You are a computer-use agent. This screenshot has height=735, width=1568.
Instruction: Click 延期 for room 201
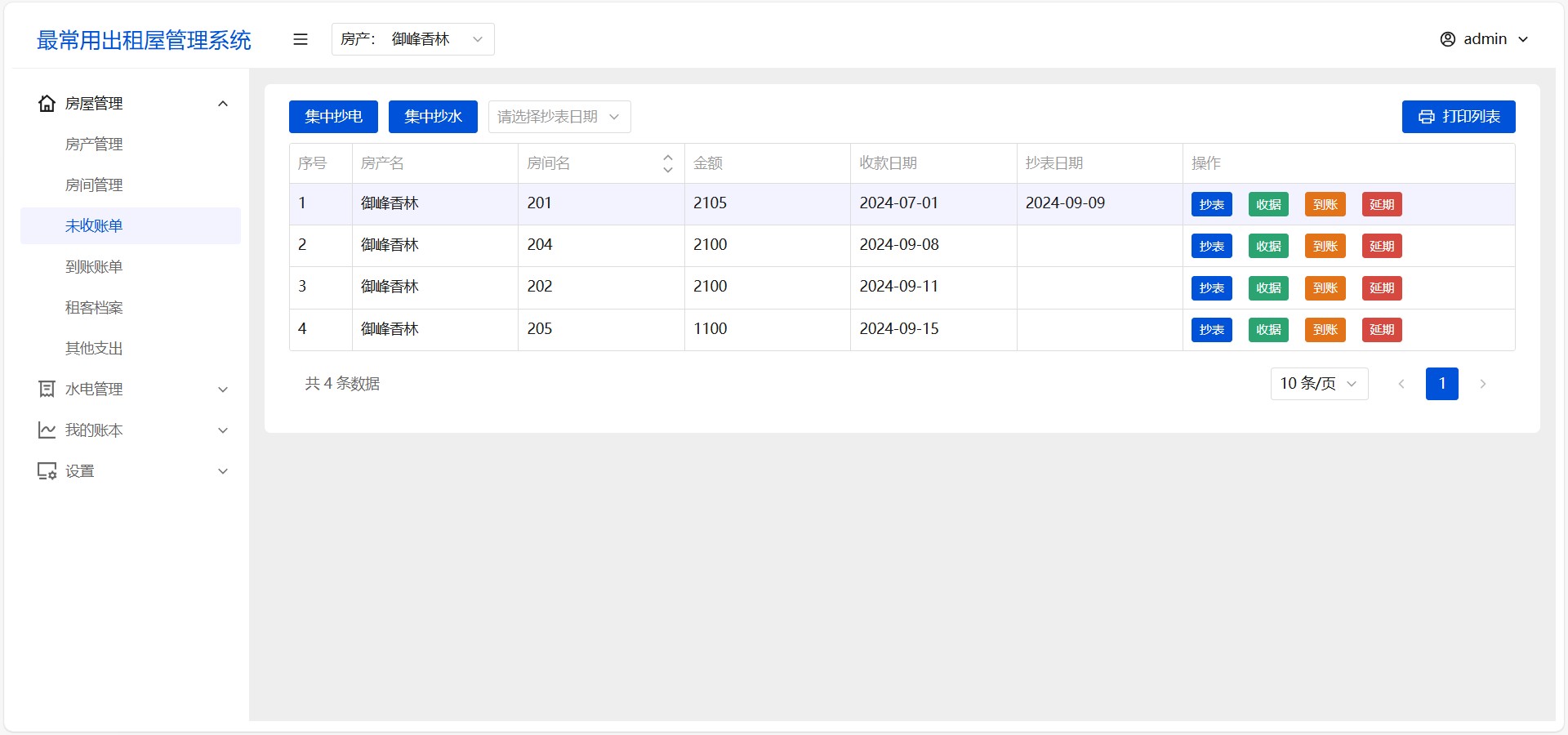(x=1382, y=204)
